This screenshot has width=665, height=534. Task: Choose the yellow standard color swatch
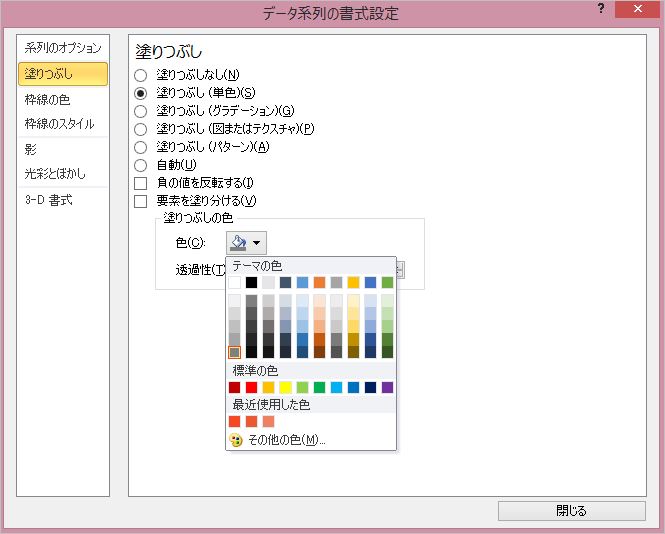285,387
